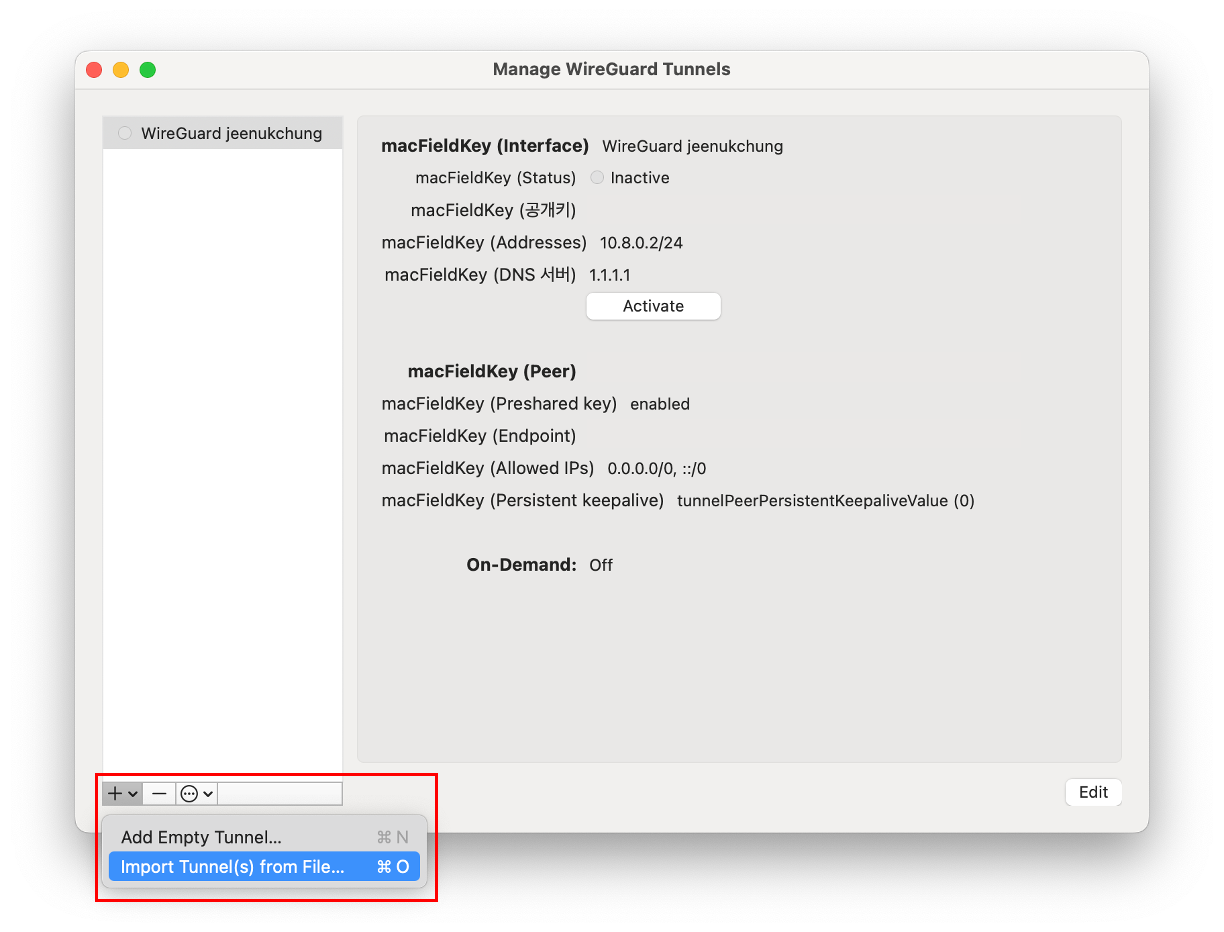Click the plus add-tunnel button

click(122, 793)
